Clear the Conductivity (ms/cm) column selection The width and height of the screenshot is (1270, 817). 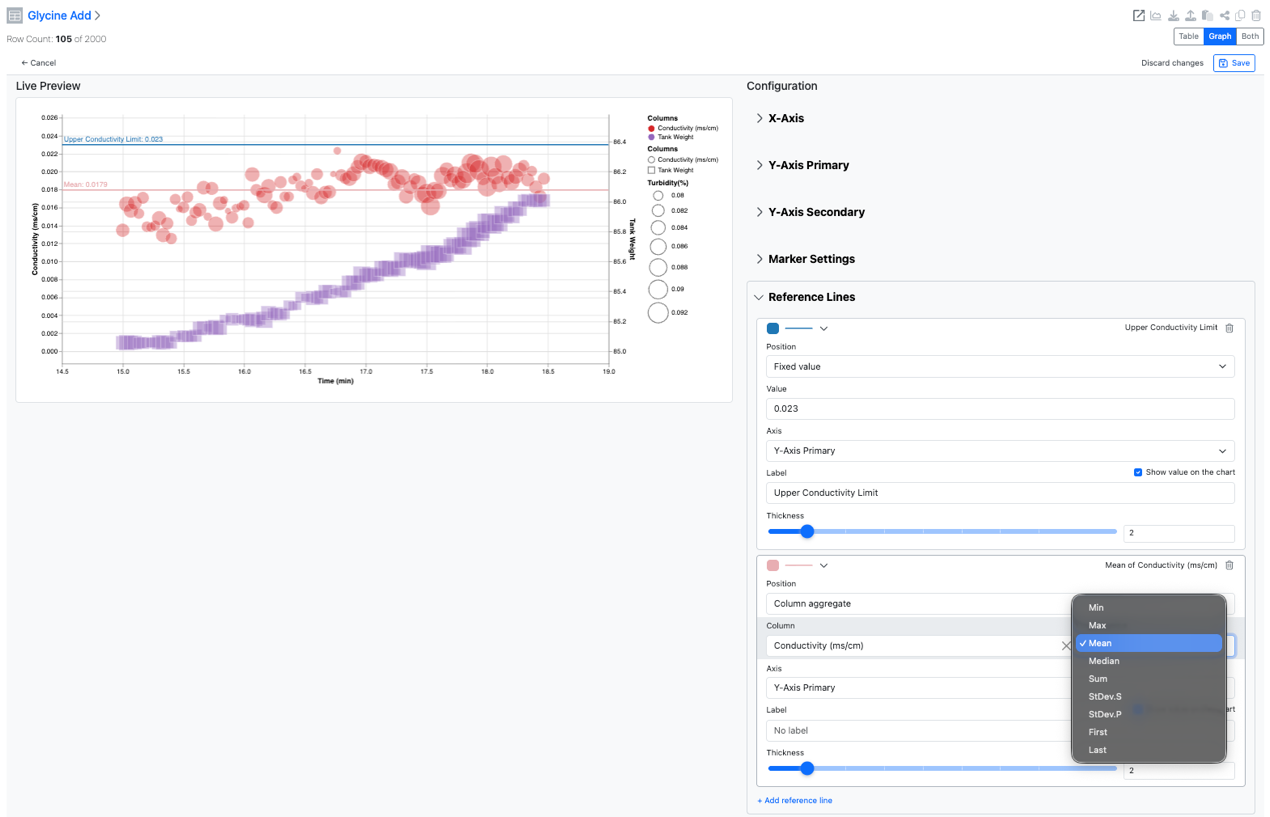pyautogui.click(x=1066, y=646)
